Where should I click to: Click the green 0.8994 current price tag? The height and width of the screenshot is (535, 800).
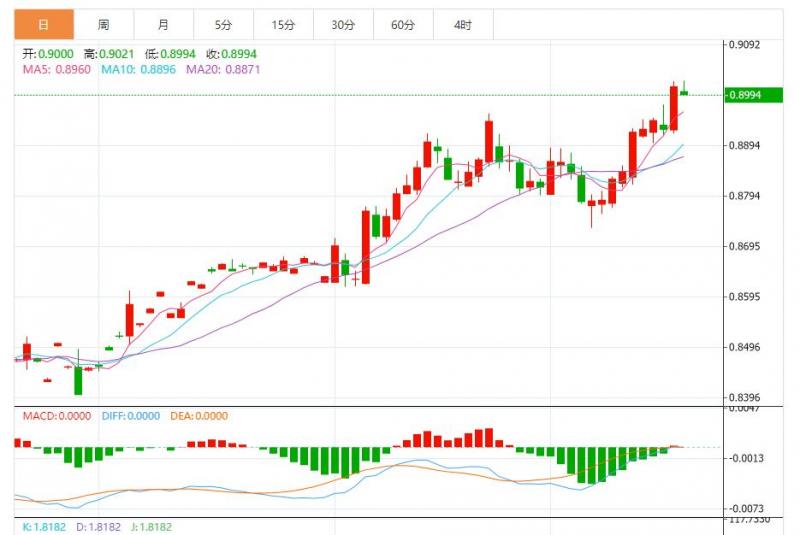pos(754,95)
